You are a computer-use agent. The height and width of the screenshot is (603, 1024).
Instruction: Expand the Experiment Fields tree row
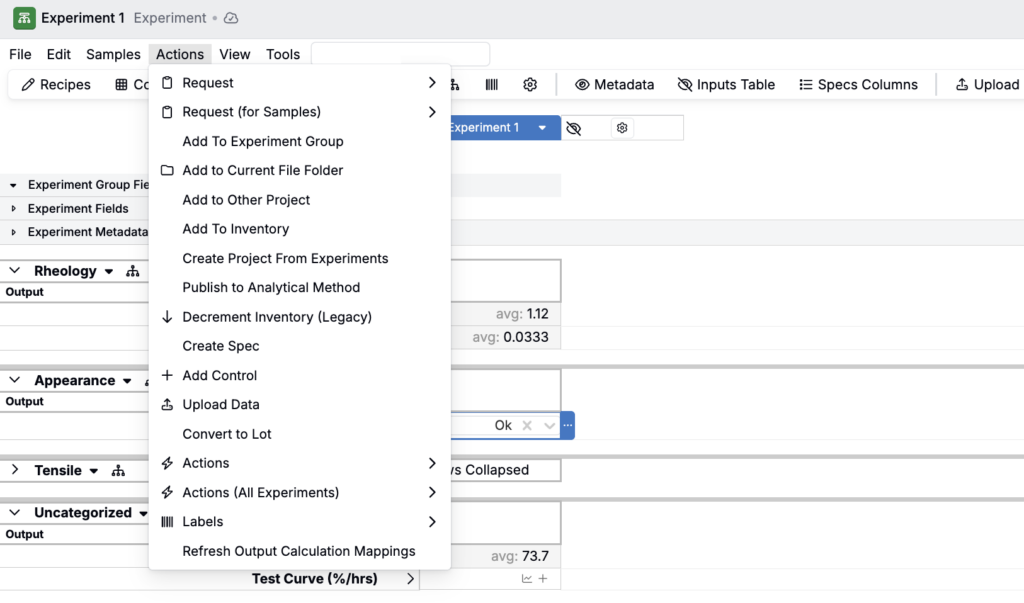coord(14,209)
